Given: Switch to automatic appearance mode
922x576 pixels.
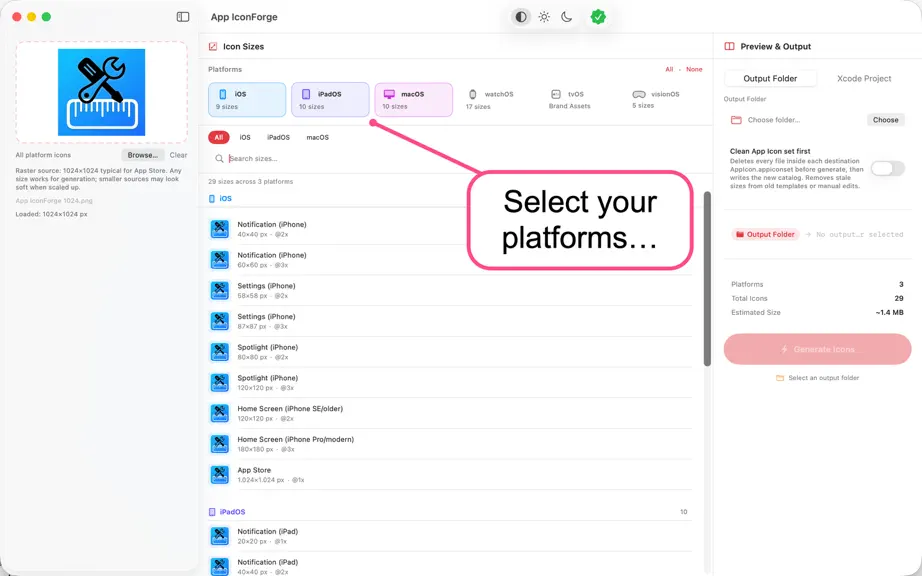Looking at the screenshot, I should [x=521, y=17].
